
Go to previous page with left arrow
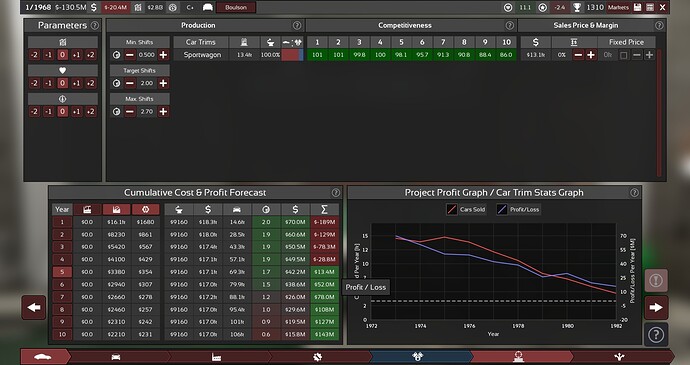click(x=33, y=307)
